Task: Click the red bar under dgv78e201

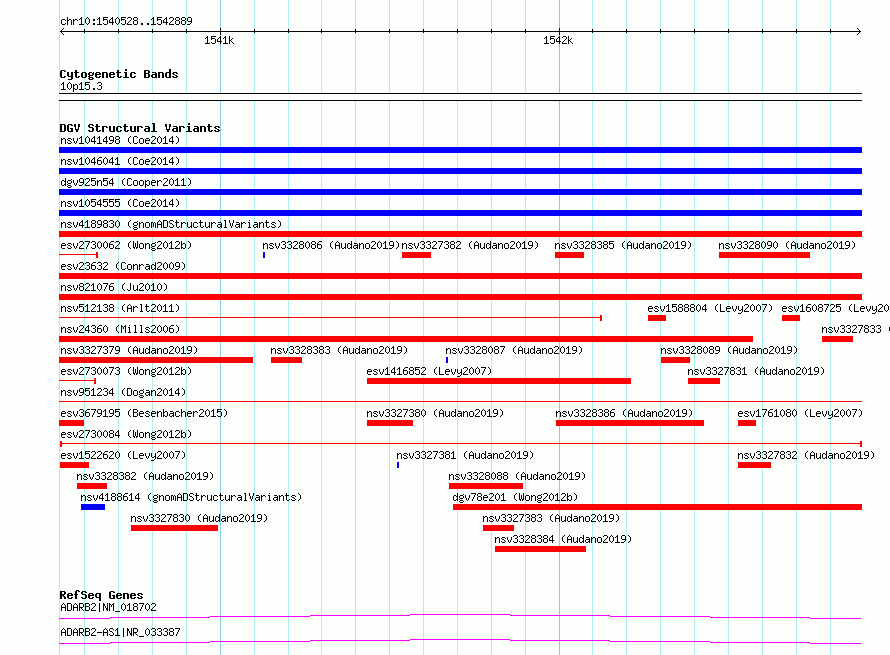Action: point(657,507)
